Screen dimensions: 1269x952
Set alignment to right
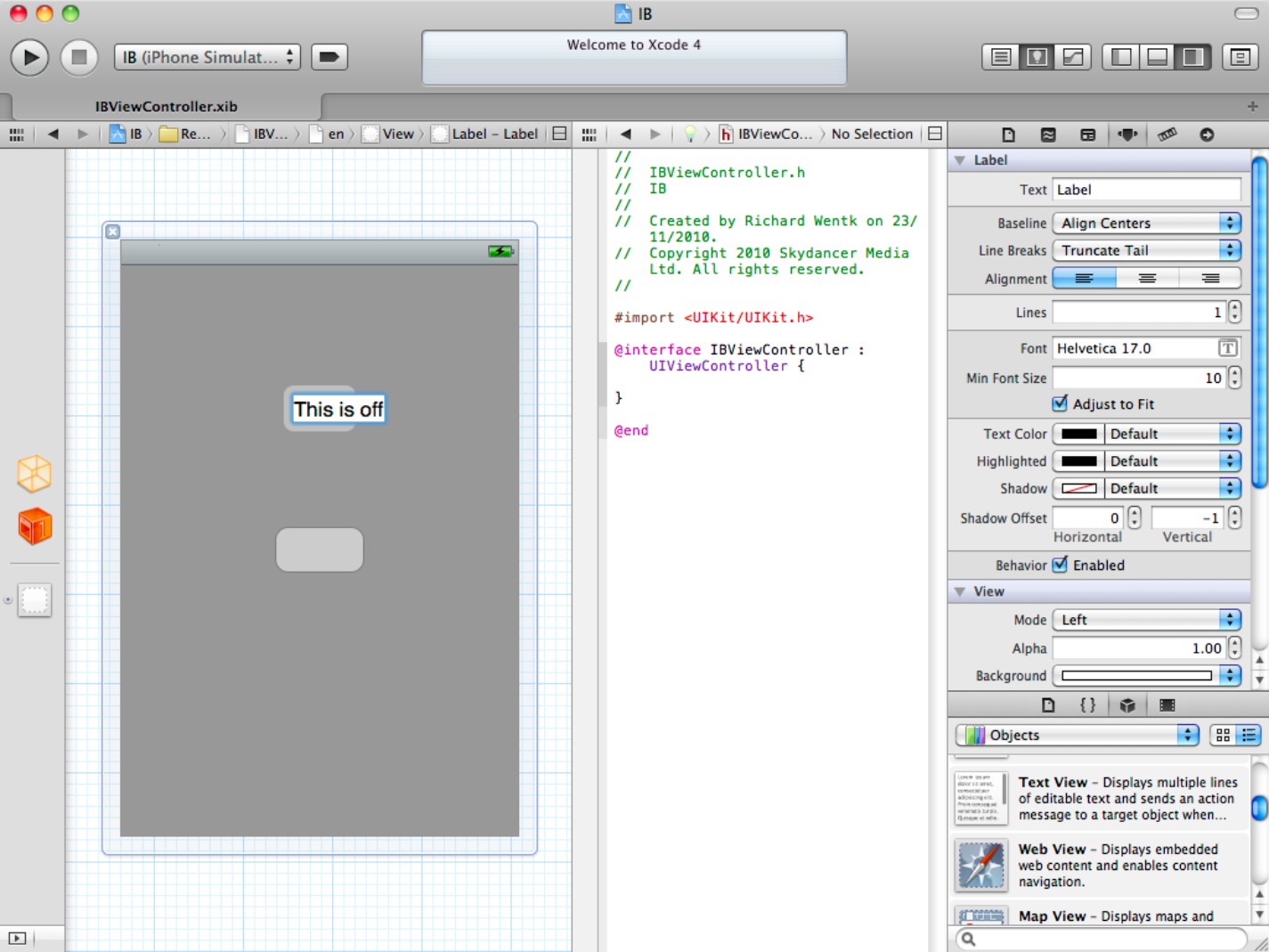[x=1210, y=279]
